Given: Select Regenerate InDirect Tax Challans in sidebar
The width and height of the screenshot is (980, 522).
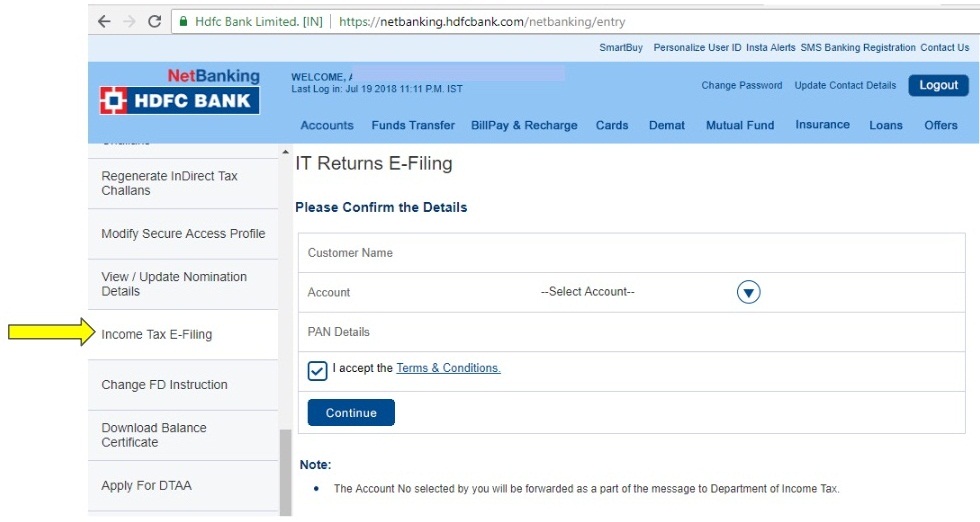Looking at the screenshot, I should coord(183,183).
